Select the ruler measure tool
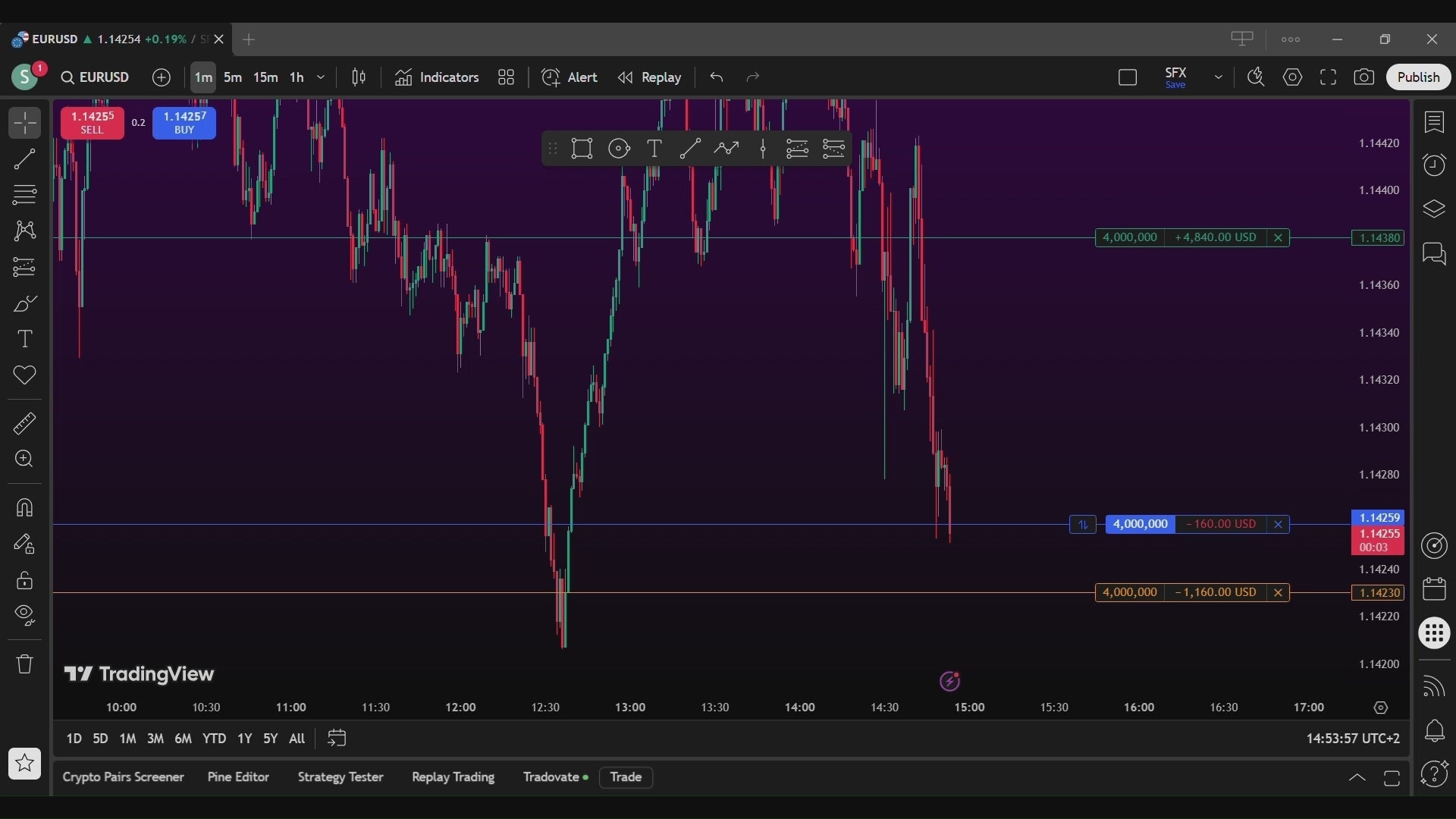Screen dimensions: 1456x819 coord(24,423)
